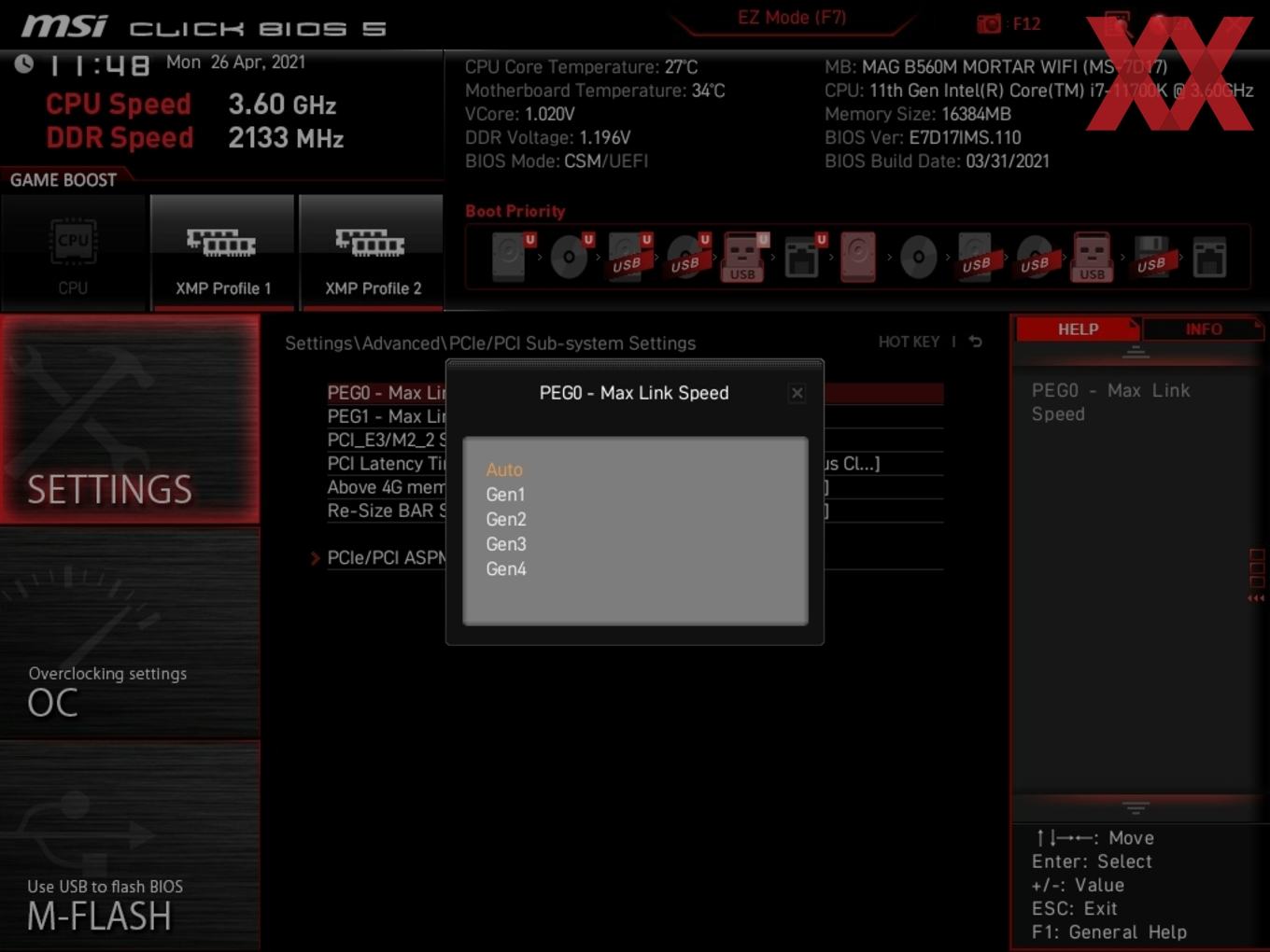Click the help panel's upper scroll handle
Image resolution: width=1270 pixels, height=952 pixels.
1136,352
